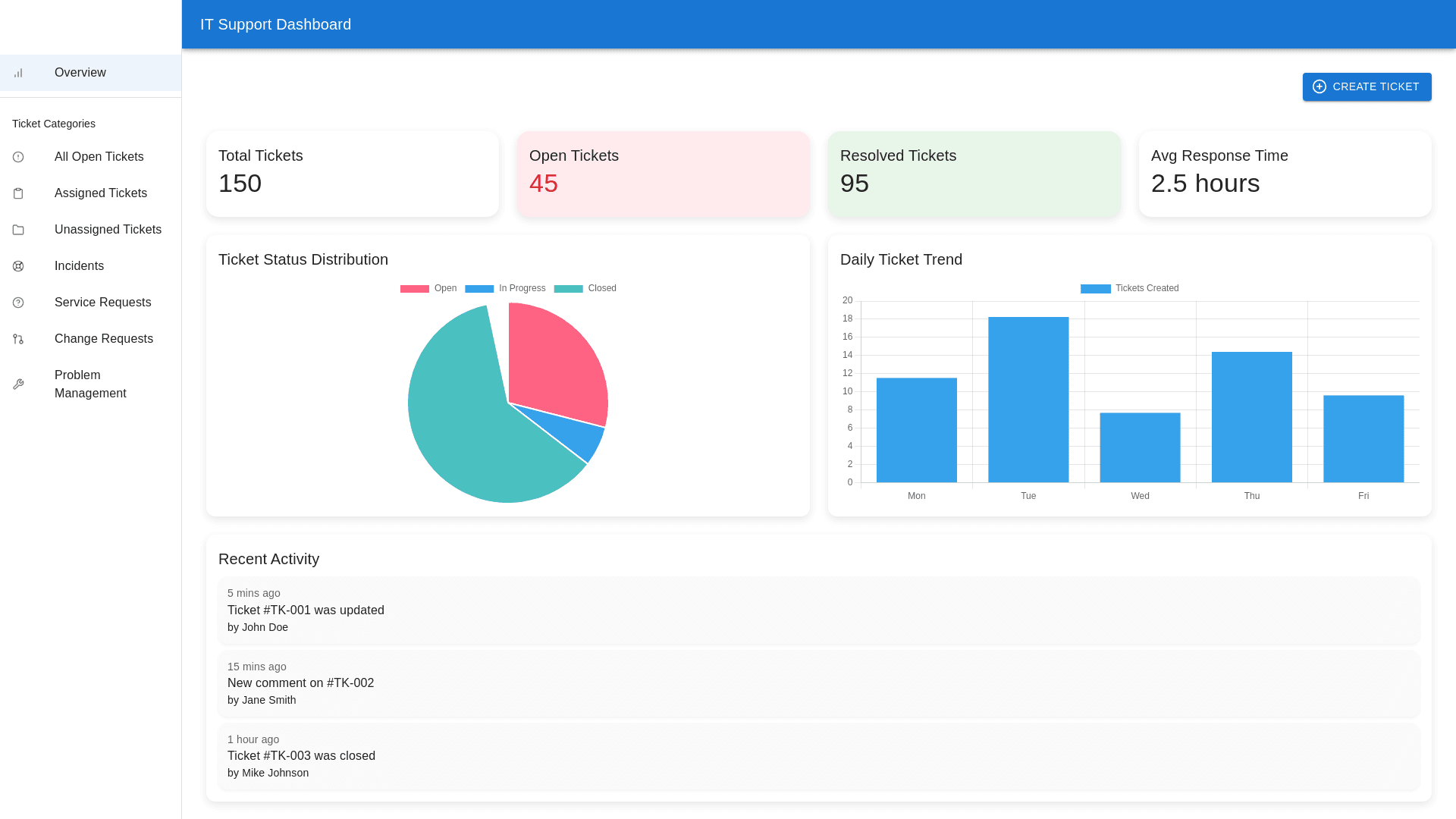Go to Service Requests in sidebar

coord(102,303)
